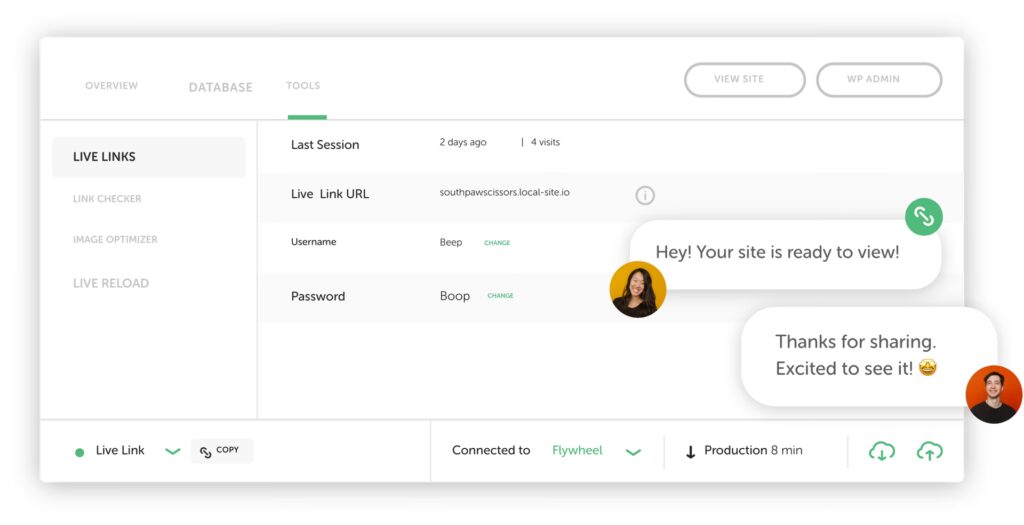This screenshot has height=525, width=1024.
Task: Open the View Site button
Action: [x=744, y=80]
